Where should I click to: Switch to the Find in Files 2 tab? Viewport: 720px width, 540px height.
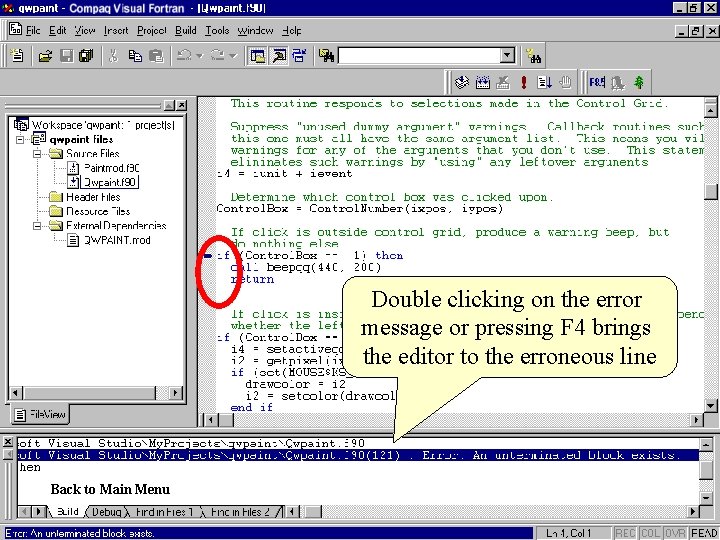241,512
